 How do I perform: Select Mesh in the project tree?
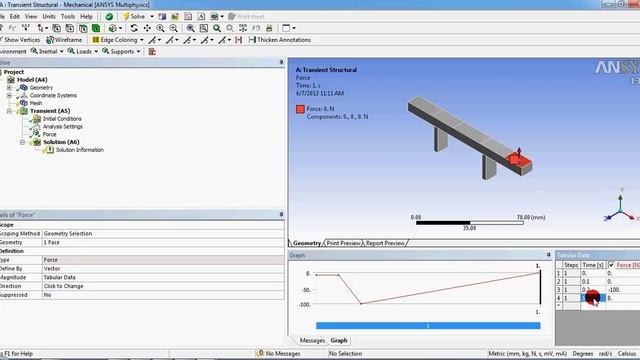[36, 103]
